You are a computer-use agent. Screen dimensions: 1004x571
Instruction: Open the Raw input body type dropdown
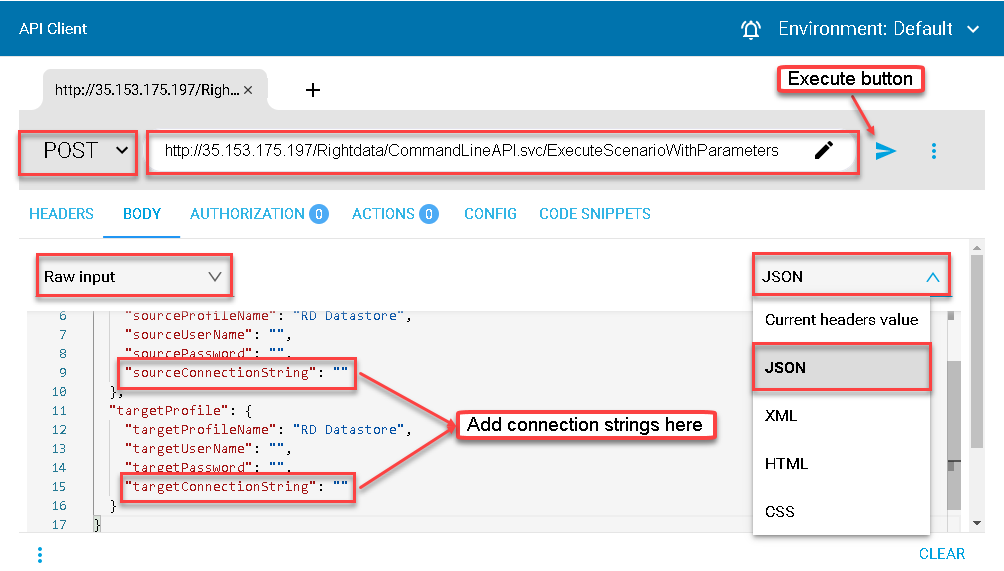point(133,277)
